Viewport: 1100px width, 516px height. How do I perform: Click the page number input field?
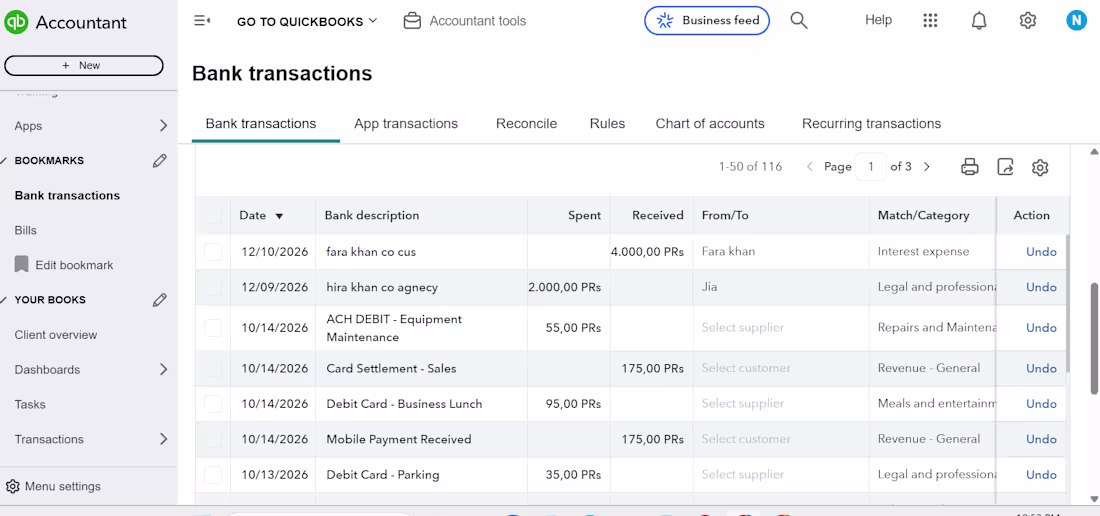[x=871, y=167]
